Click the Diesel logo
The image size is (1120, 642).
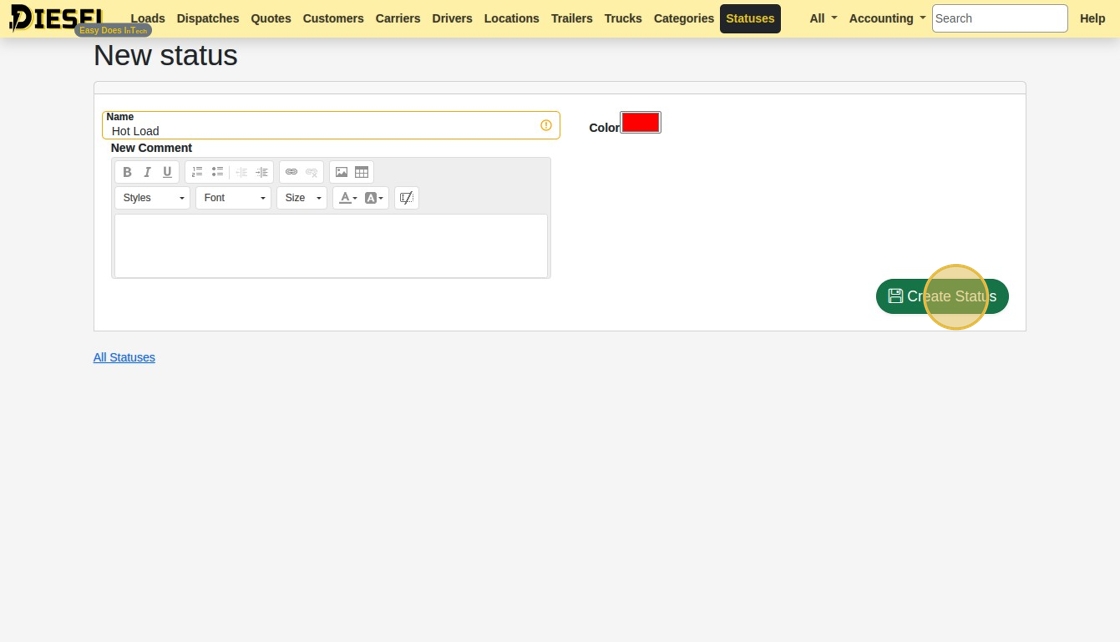[x=56, y=18]
